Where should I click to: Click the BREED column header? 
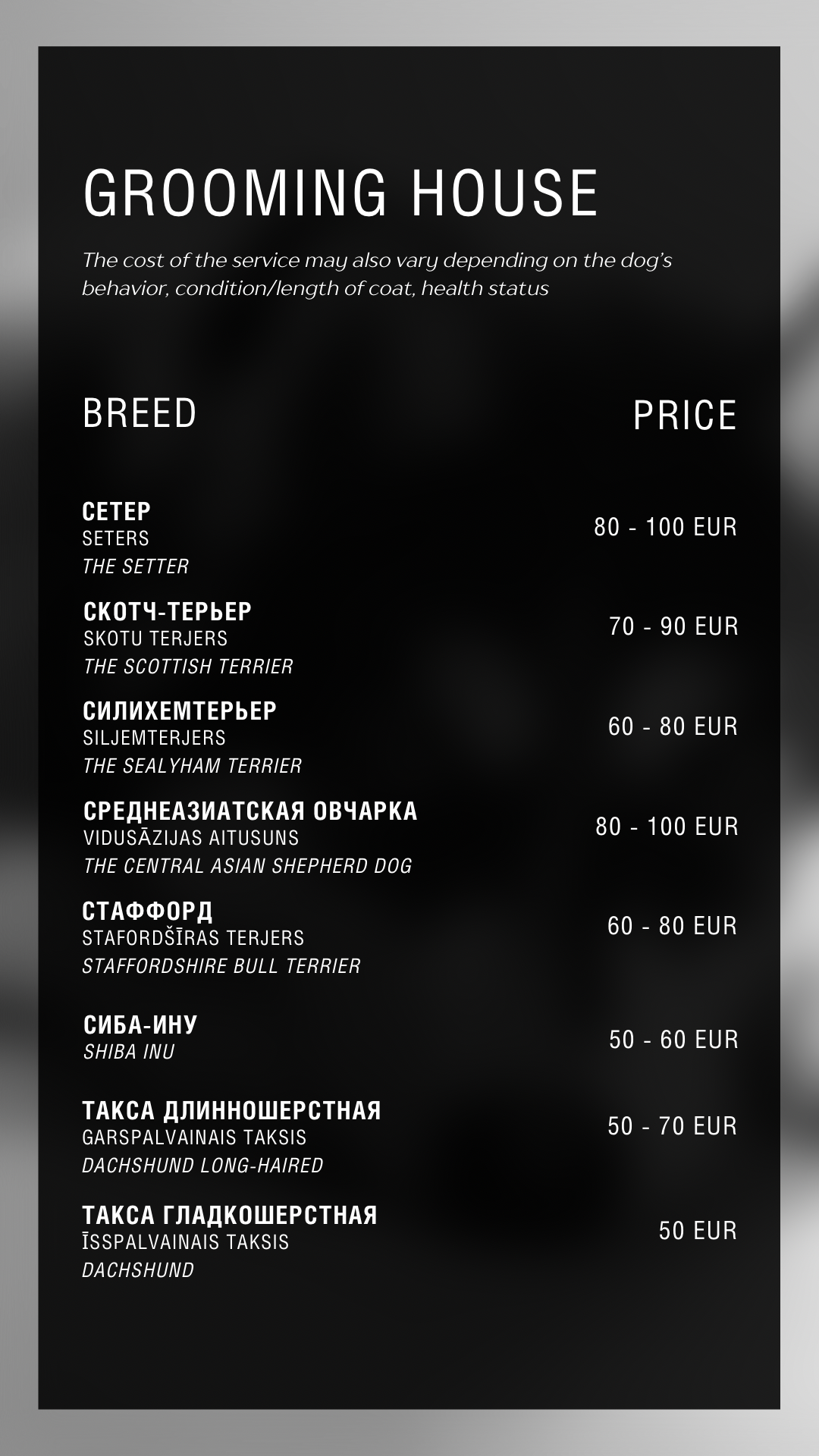coord(140,413)
